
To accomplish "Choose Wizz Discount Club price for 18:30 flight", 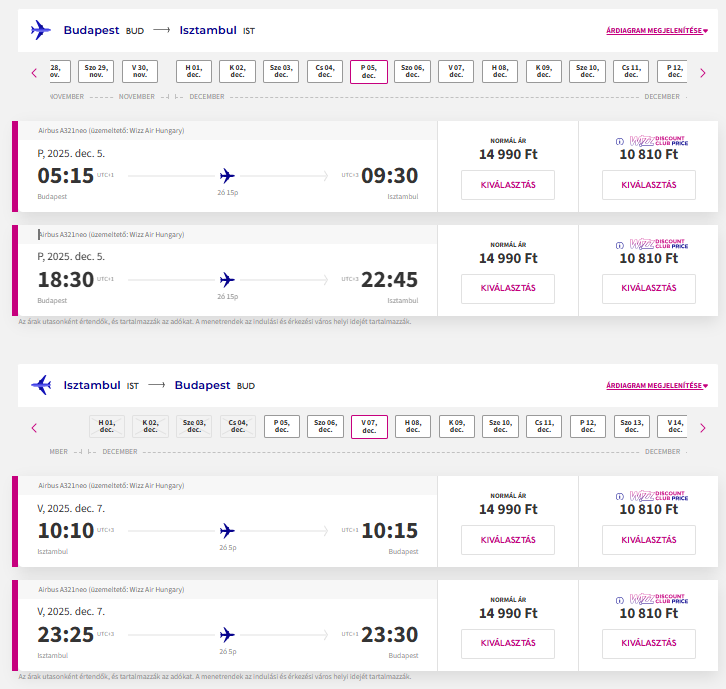I will click(x=648, y=289).
